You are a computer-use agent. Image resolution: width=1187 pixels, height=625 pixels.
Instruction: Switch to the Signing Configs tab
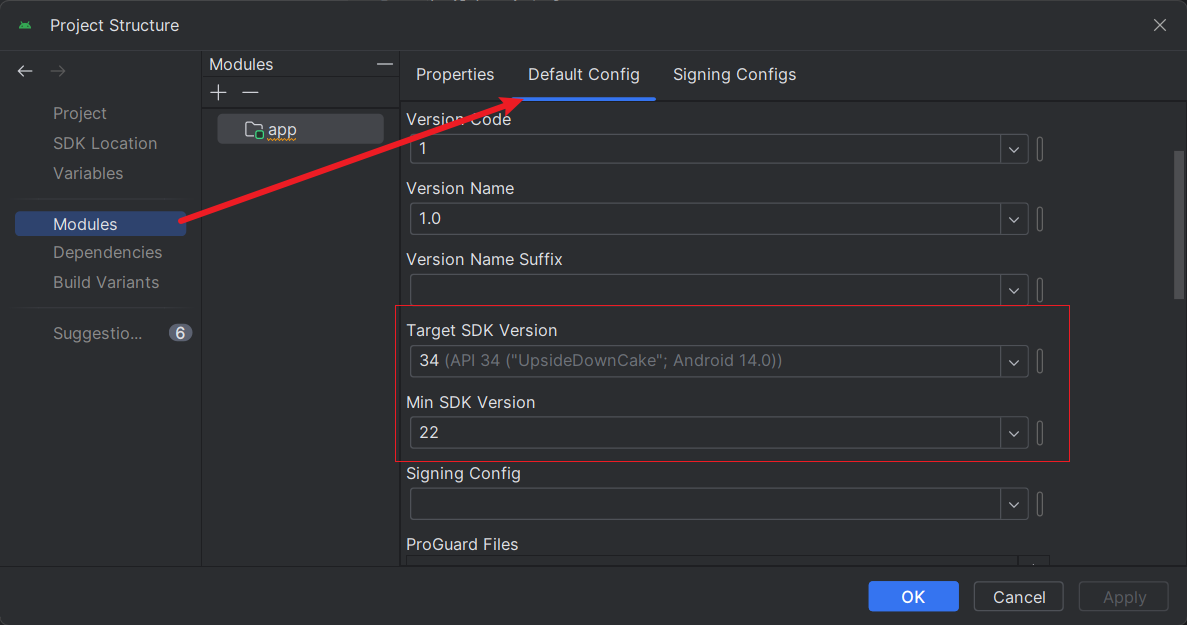tap(734, 74)
